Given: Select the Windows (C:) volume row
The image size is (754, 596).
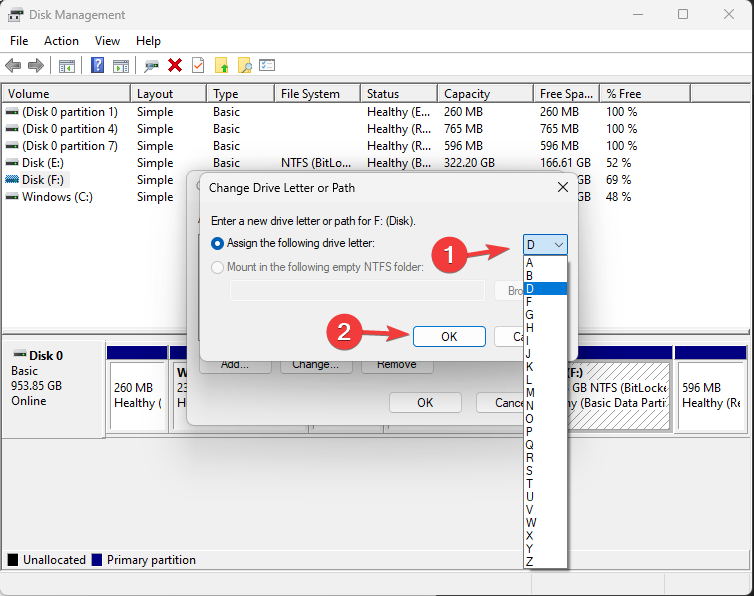Looking at the screenshot, I should [57, 197].
